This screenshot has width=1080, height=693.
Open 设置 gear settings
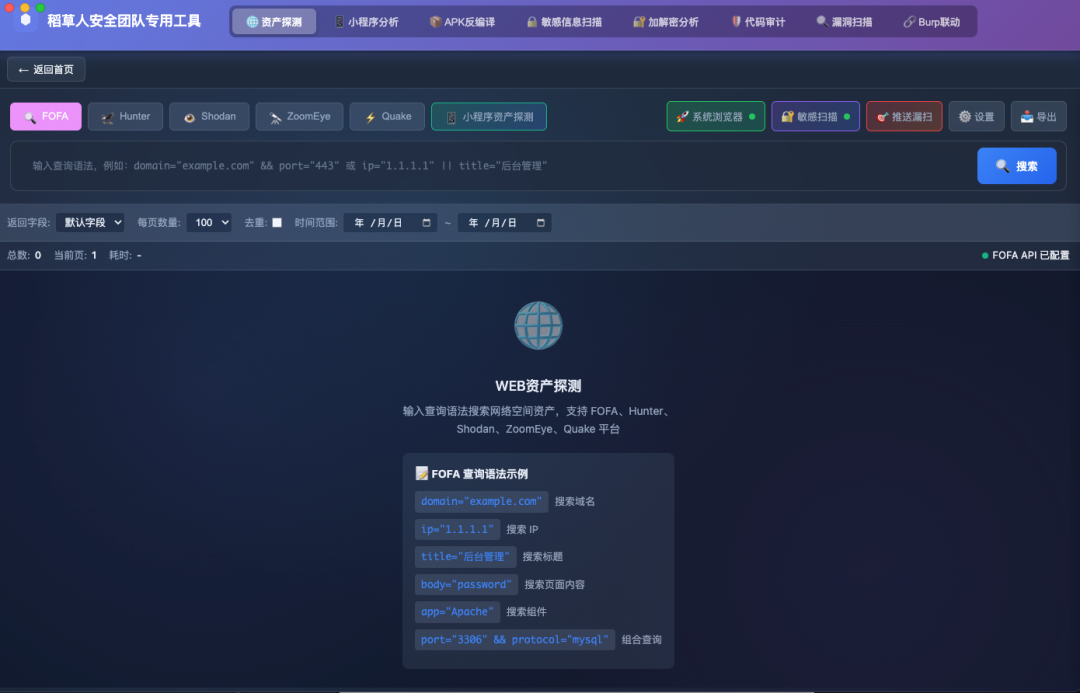pos(977,116)
